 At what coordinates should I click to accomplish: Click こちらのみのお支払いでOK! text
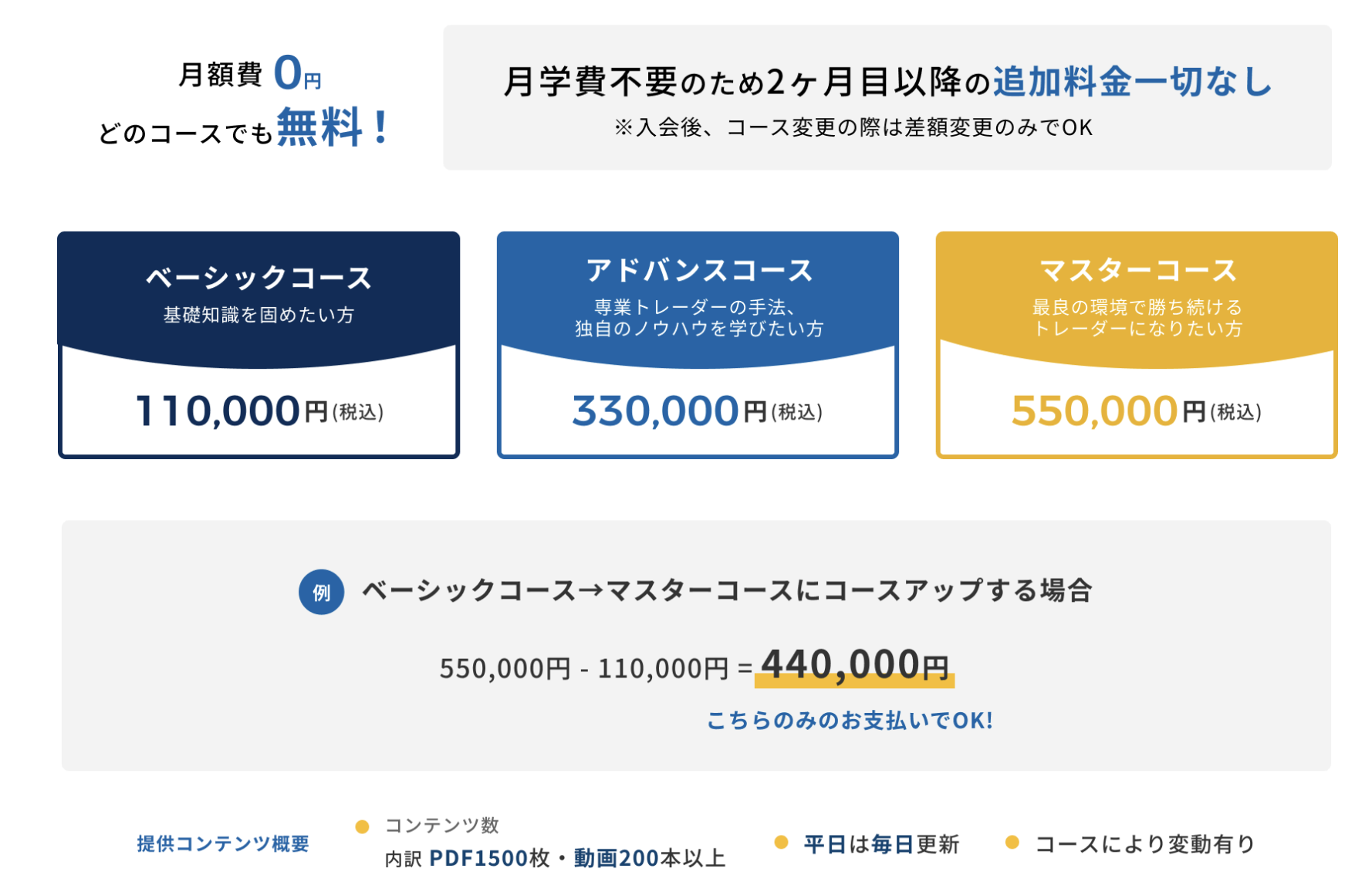[850, 721]
